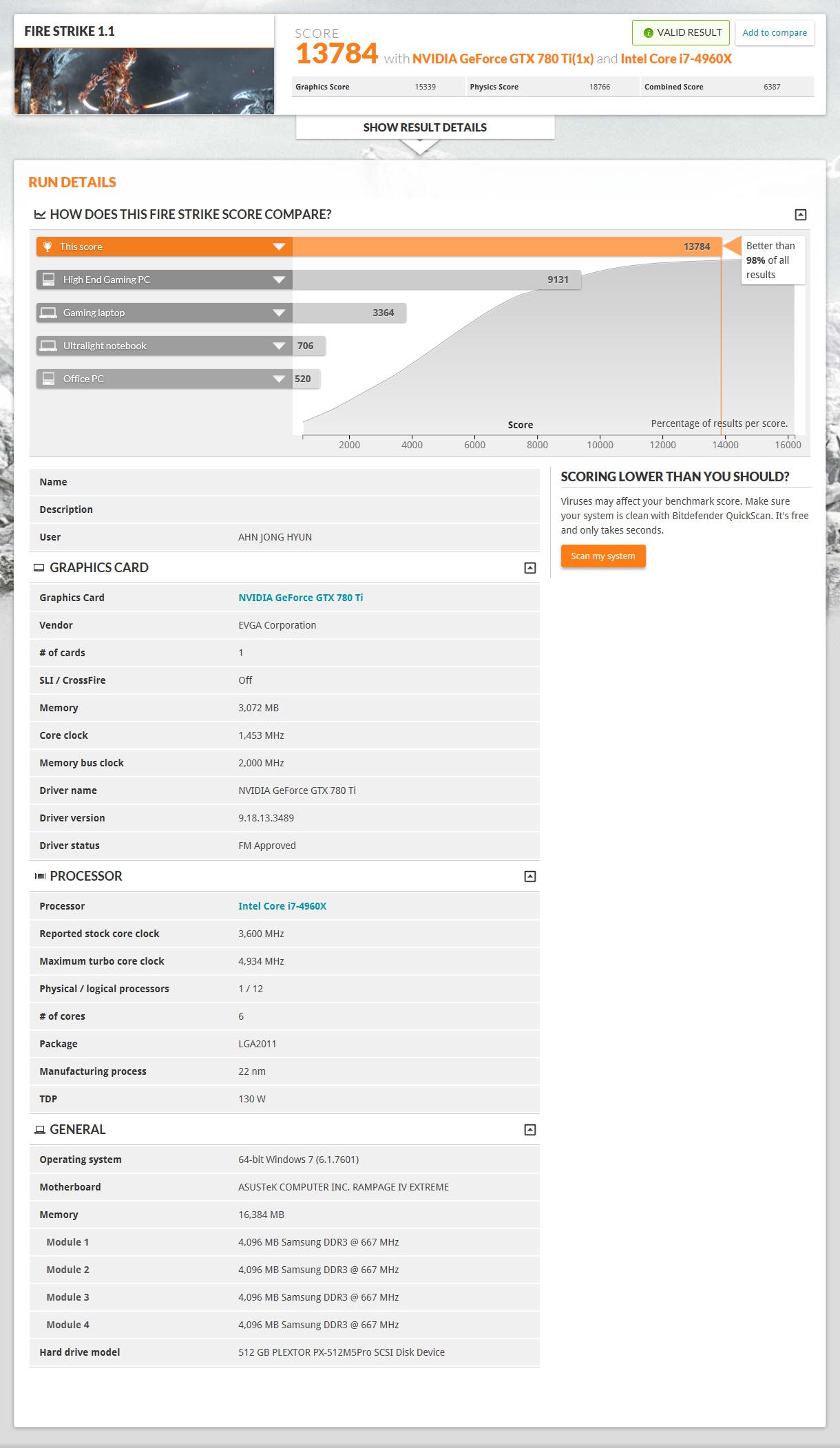This screenshot has height=1448, width=840.
Task: Open the Office PC dropdown arrow
Action: (279, 379)
